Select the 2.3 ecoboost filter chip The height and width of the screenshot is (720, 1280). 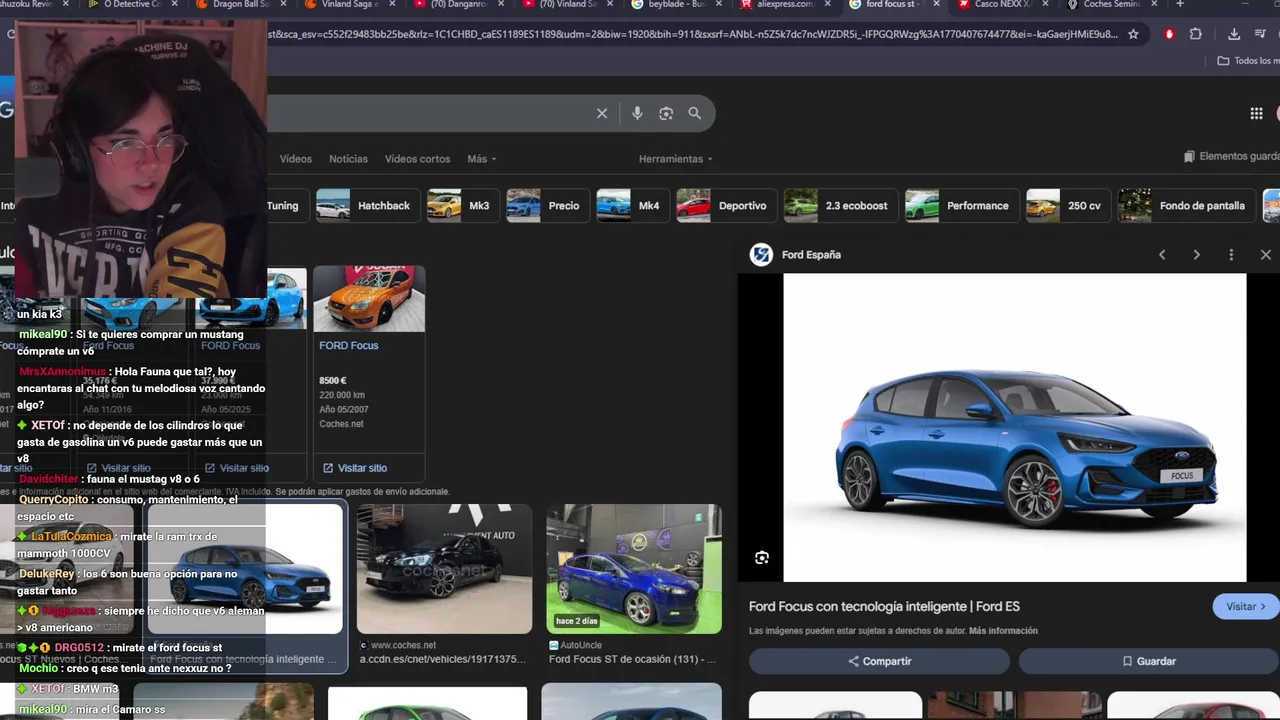pos(841,206)
